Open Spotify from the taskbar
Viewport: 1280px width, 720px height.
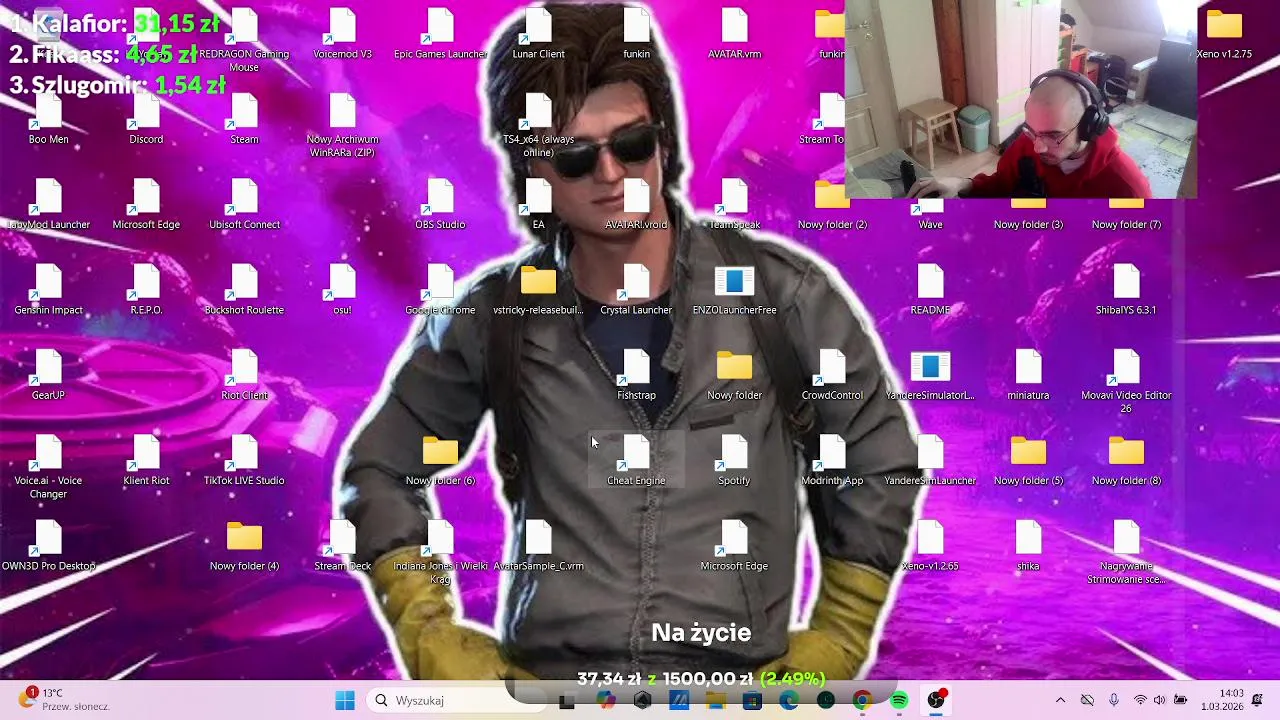point(899,700)
